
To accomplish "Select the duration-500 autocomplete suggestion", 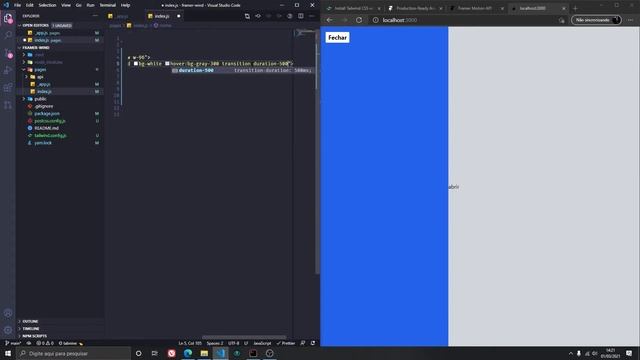I will (242, 71).
